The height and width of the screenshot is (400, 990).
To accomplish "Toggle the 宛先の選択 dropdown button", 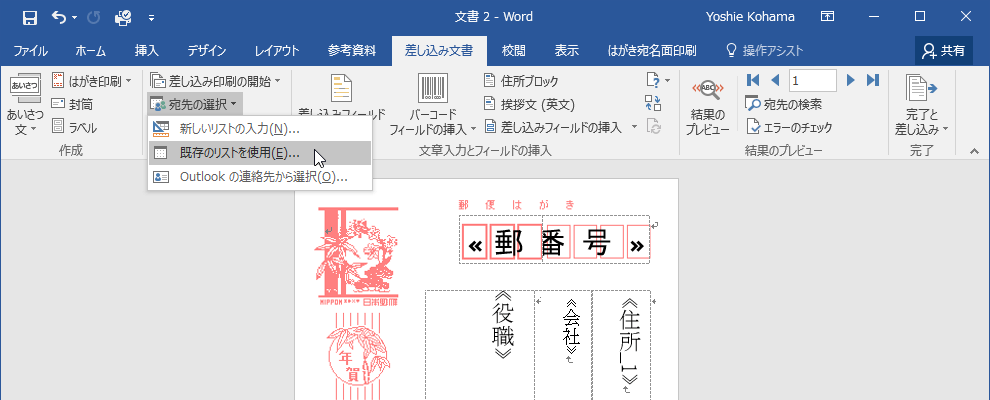I will 194,104.
